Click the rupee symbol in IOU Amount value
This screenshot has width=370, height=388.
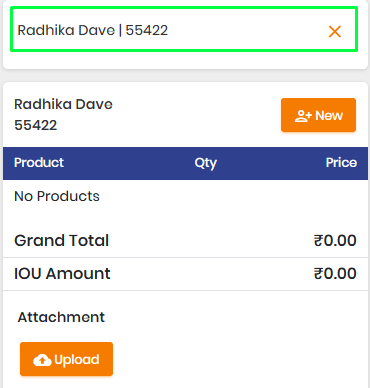point(318,274)
